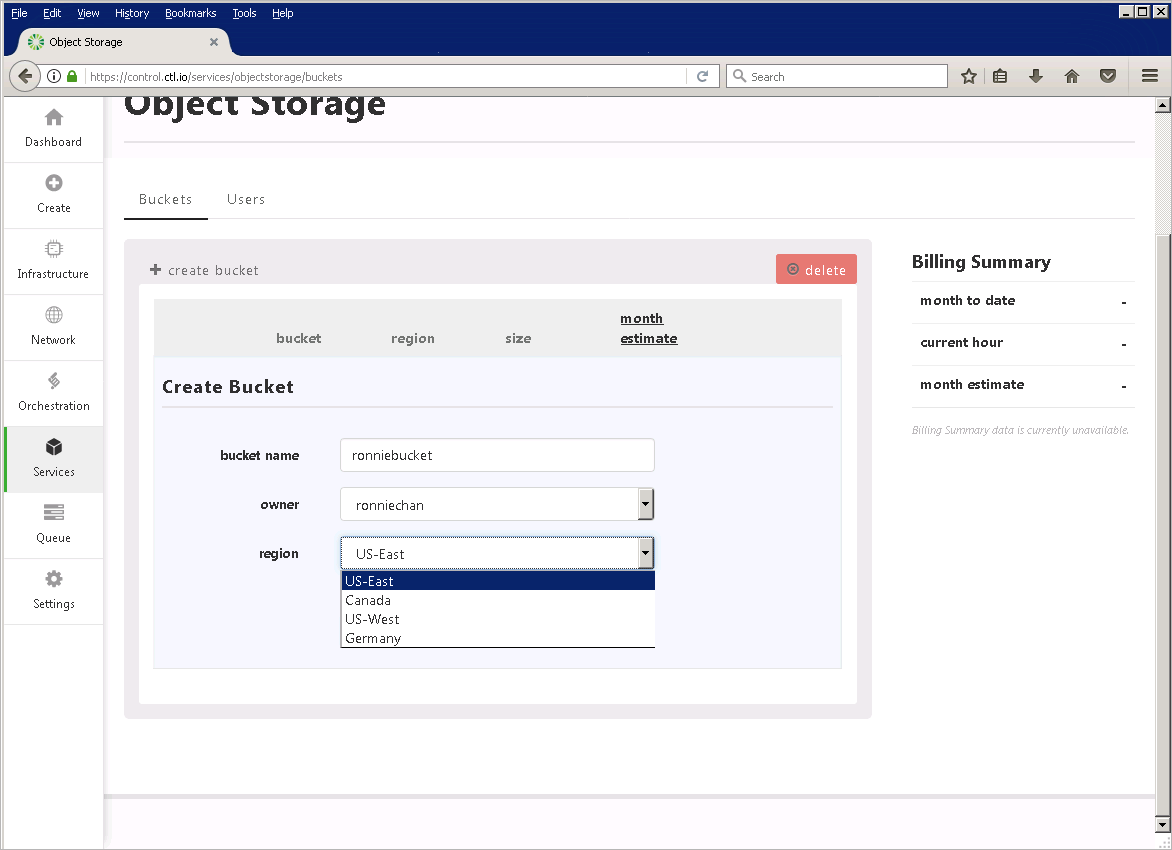Open the Bookmarks menu
This screenshot has height=850, width=1172.
(x=191, y=13)
